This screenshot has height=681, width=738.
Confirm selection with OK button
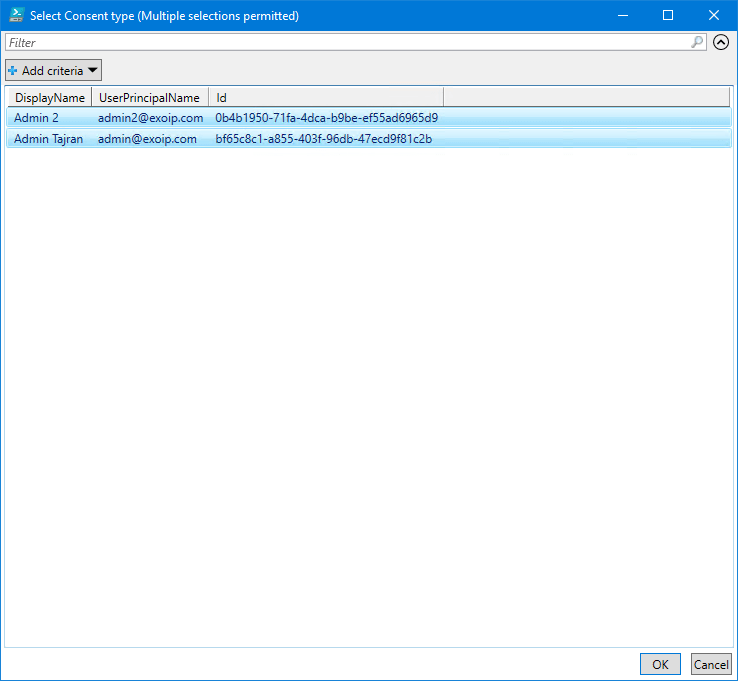pyautogui.click(x=660, y=664)
